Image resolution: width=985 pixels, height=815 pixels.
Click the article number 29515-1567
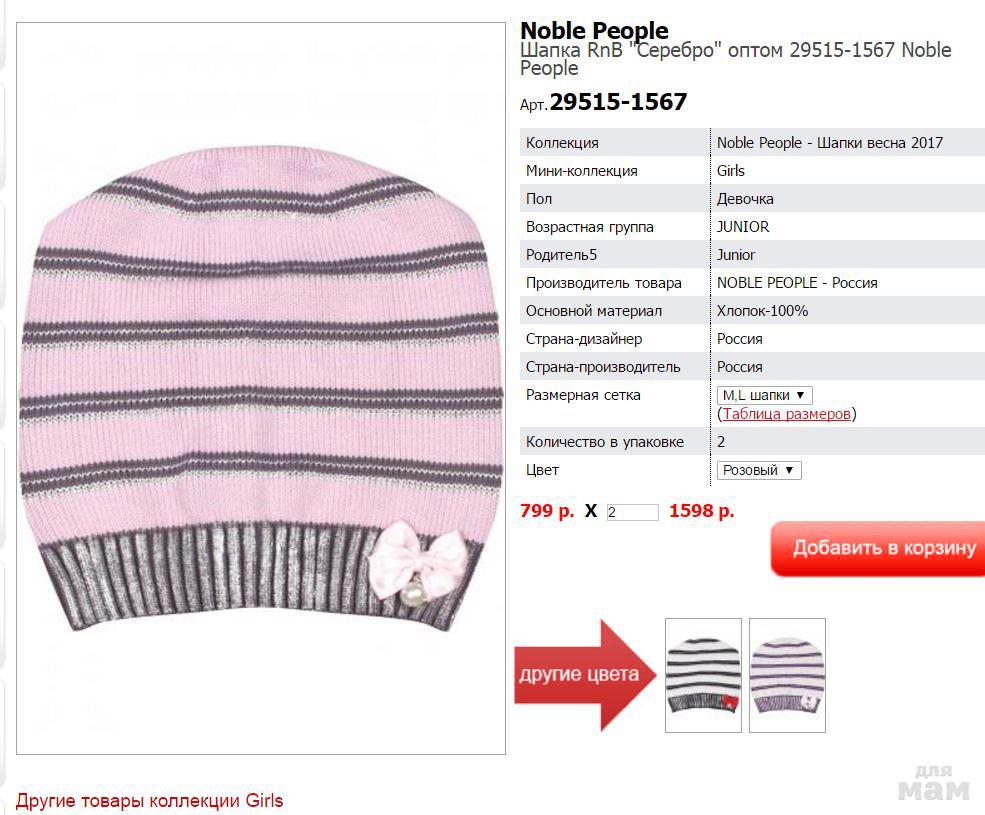618,102
